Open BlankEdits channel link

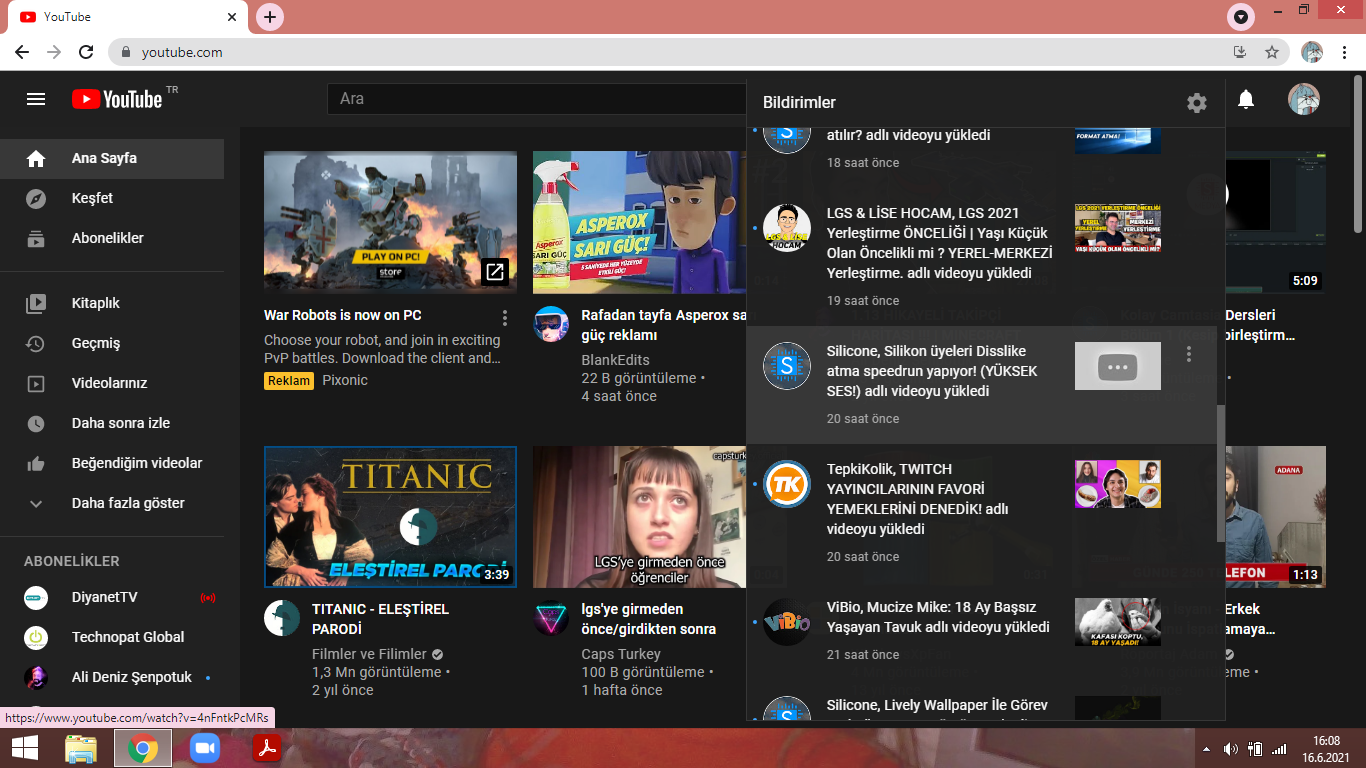pos(615,360)
